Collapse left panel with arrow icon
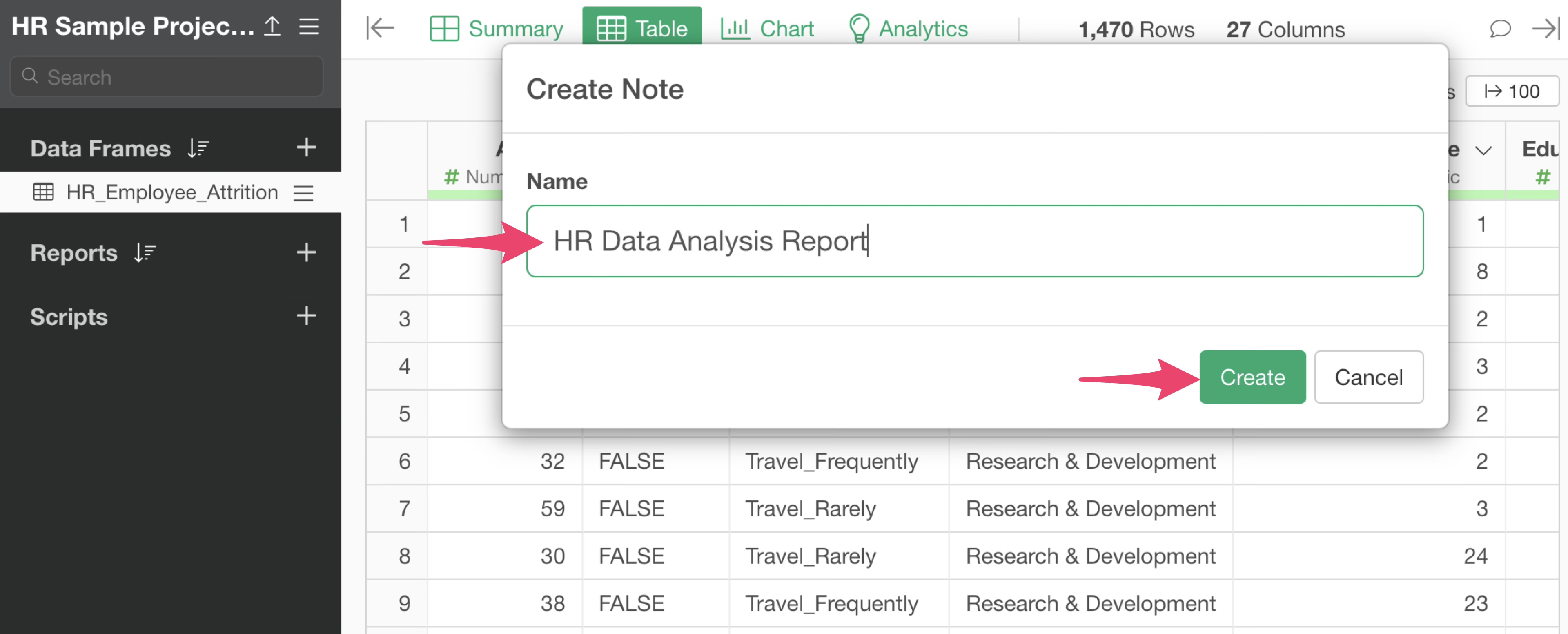Image resolution: width=1568 pixels, height=634 pixels. click(x=381, y=28)
